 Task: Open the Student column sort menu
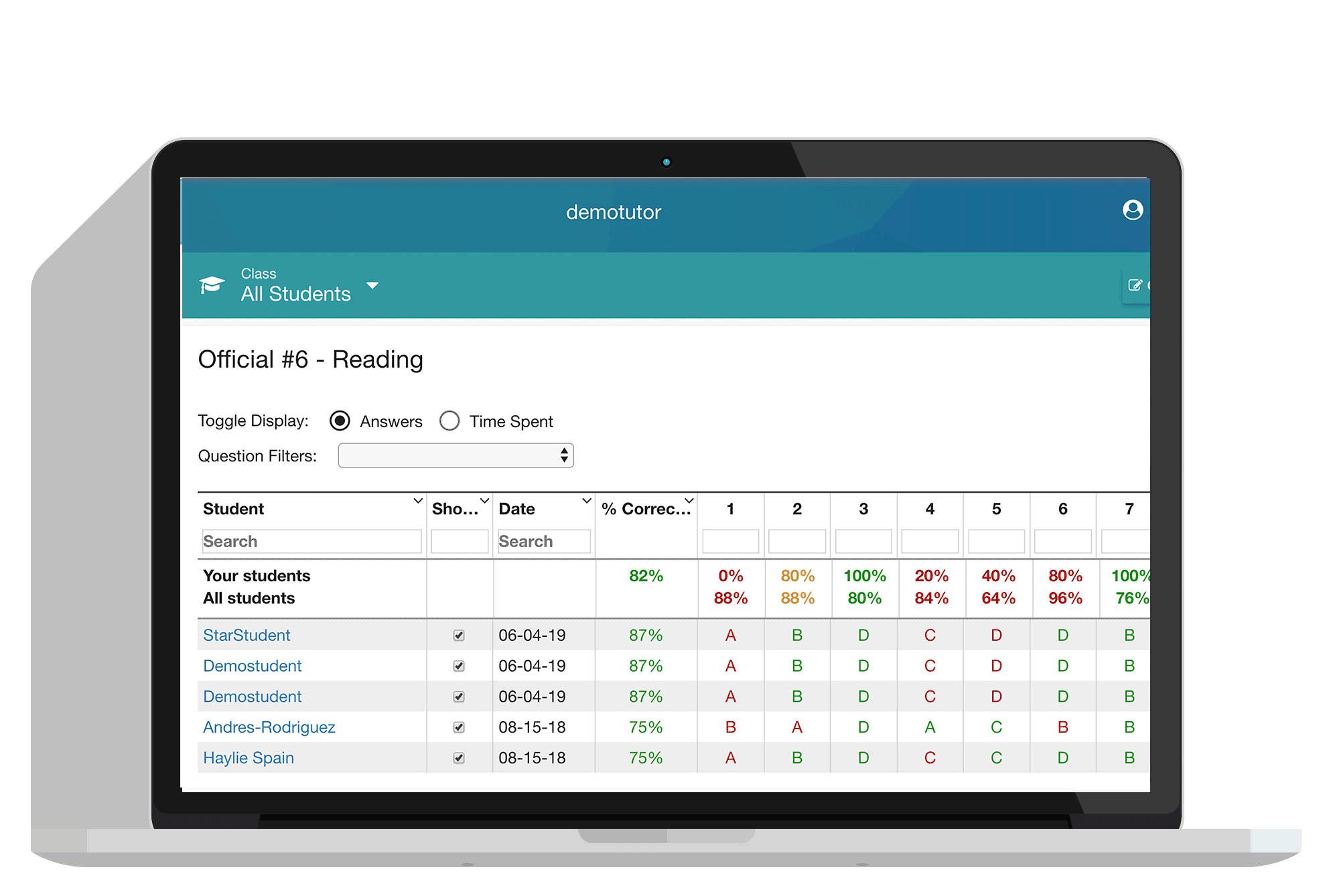click(417, 500)
